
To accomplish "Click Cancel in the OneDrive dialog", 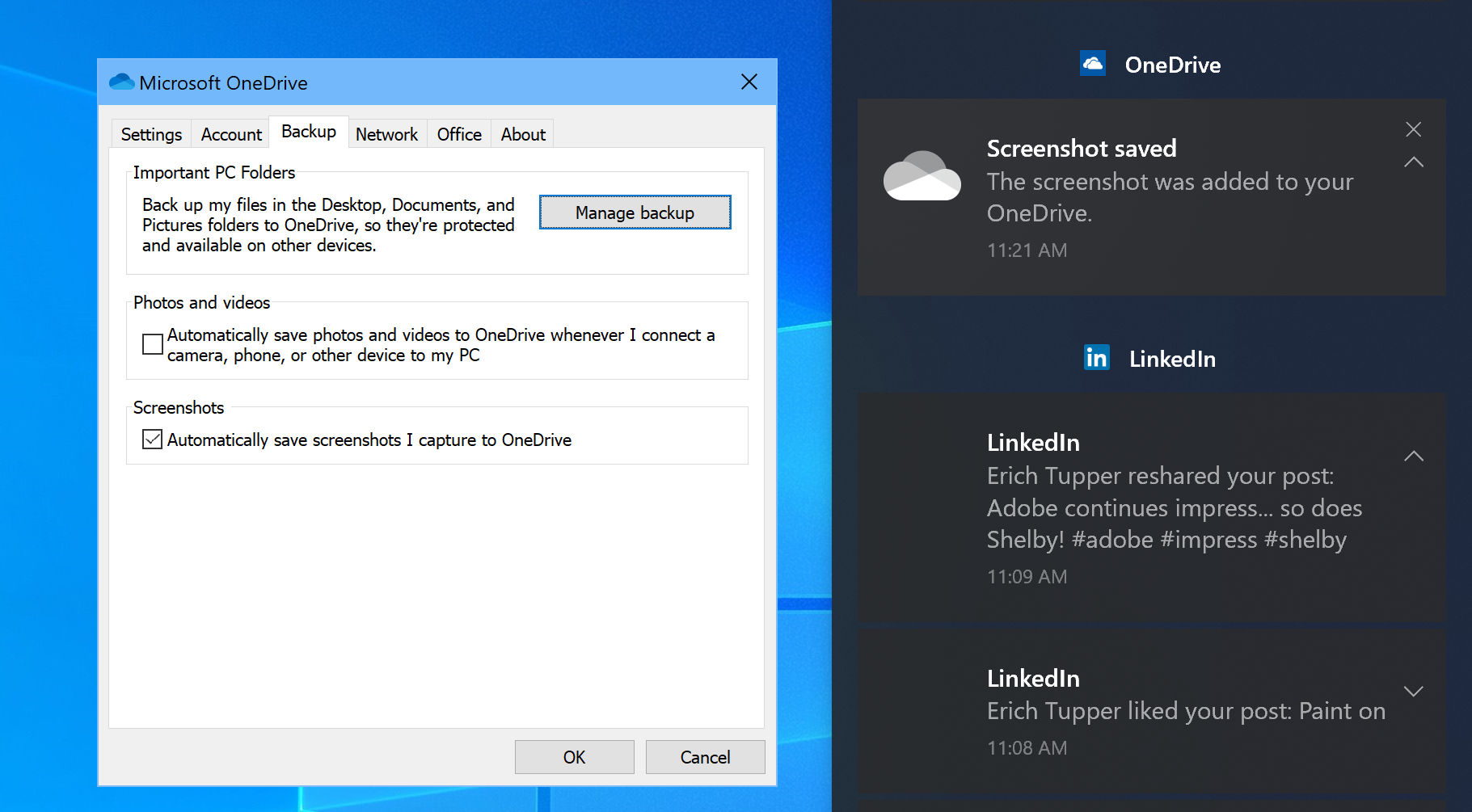I will click(x=706, y=757).
